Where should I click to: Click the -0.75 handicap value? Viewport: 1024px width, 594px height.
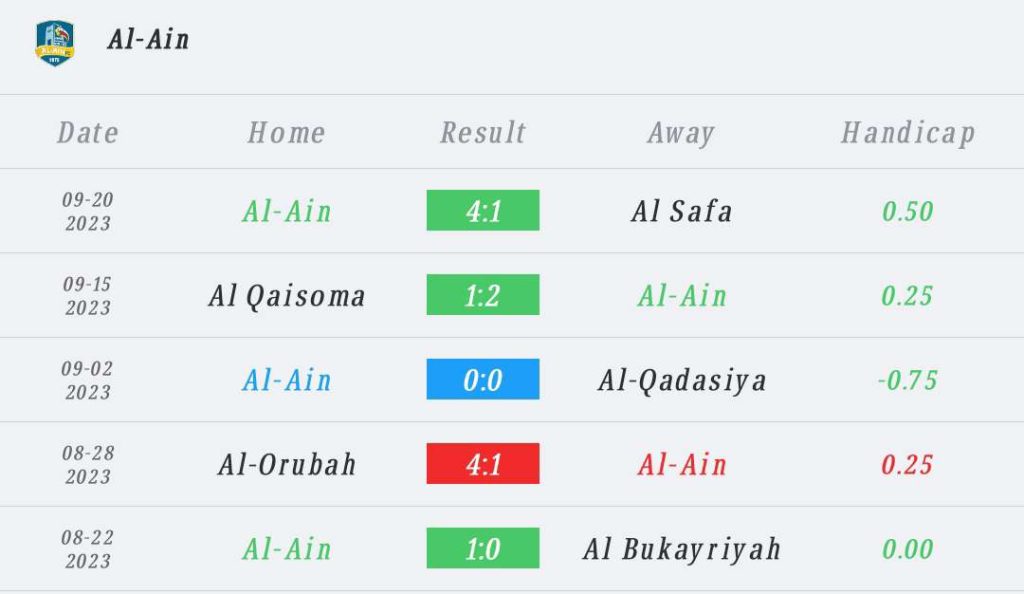(x=908, y=380)
